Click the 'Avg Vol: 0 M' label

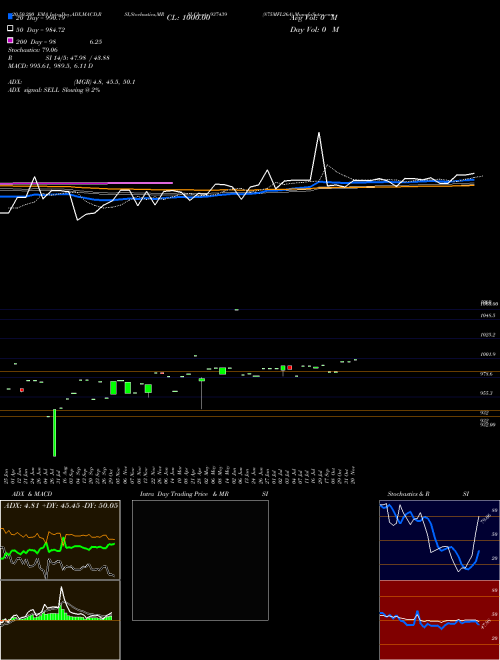(314, 18)
